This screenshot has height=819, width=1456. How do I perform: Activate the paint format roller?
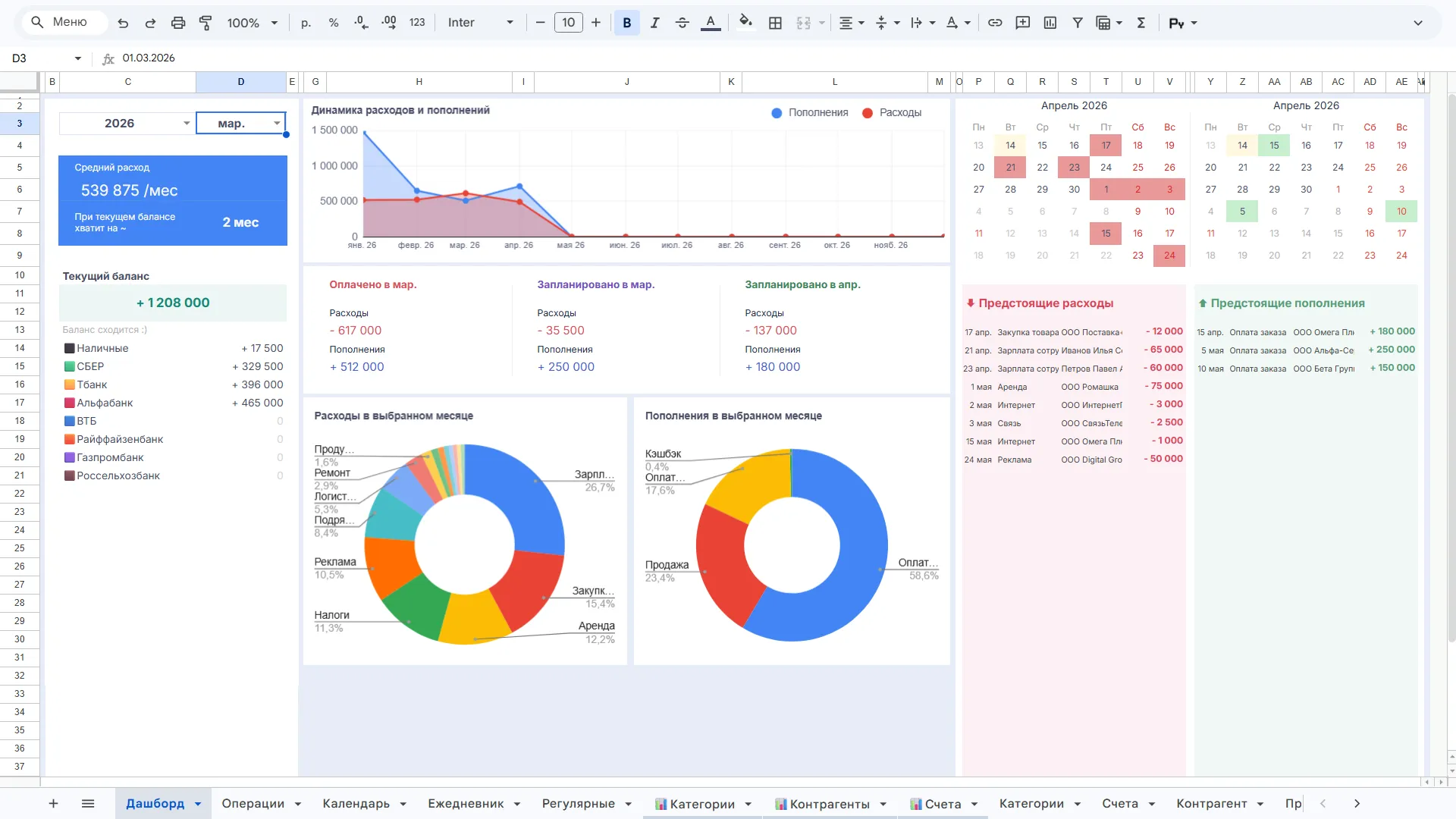(206, 23)
